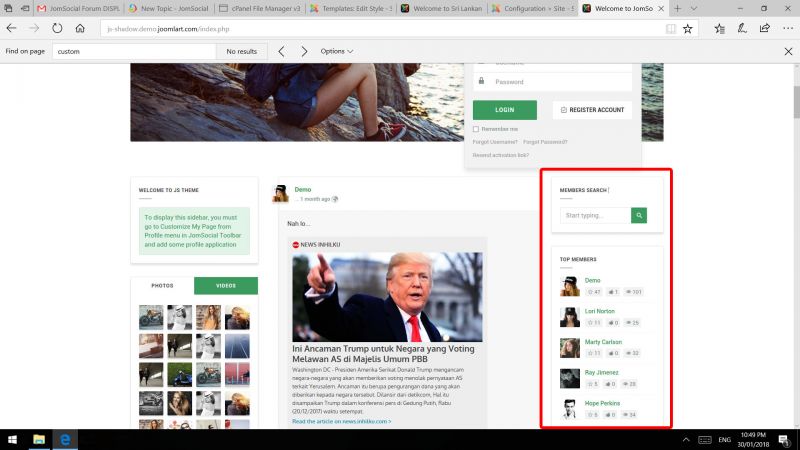Open Read the article on news.inhilku.com
The width and height of the screenshot is (800, 450).
(x=342, y=421)
